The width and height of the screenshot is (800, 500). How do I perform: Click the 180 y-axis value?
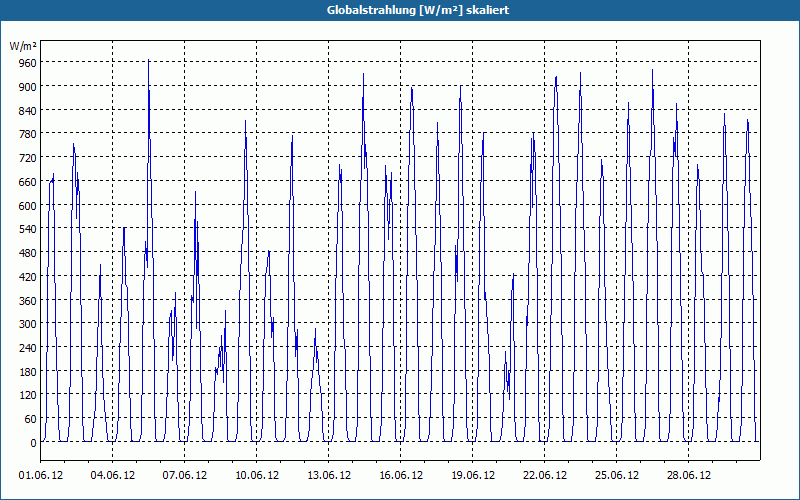click(x=28, y=372)
